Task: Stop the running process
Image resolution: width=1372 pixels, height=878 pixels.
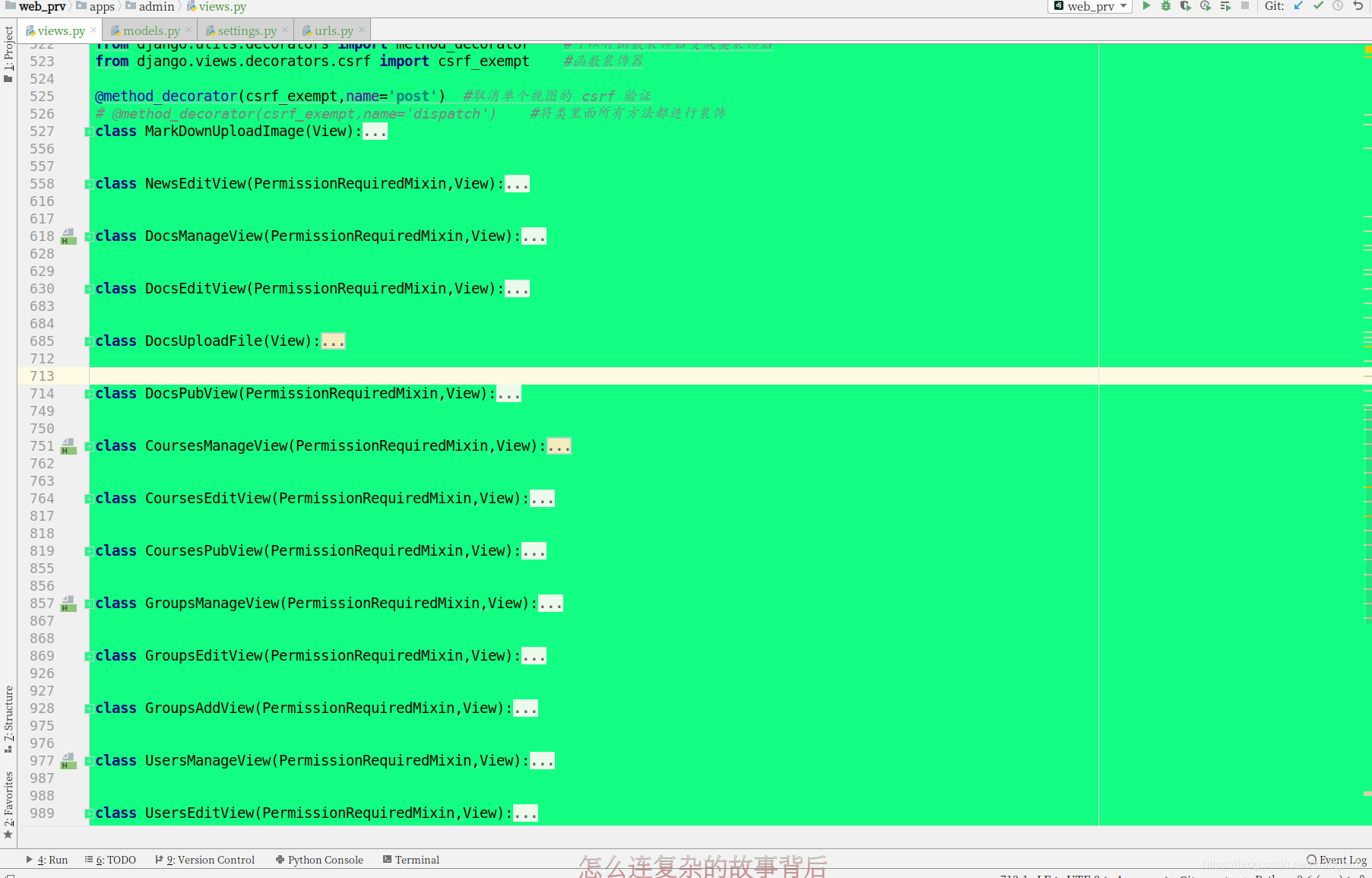Action: pos(1245,6)
